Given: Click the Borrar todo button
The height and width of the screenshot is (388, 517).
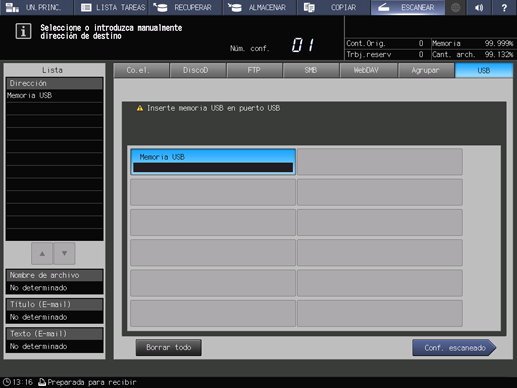Looking at the screenshot, I should (169, 348).
